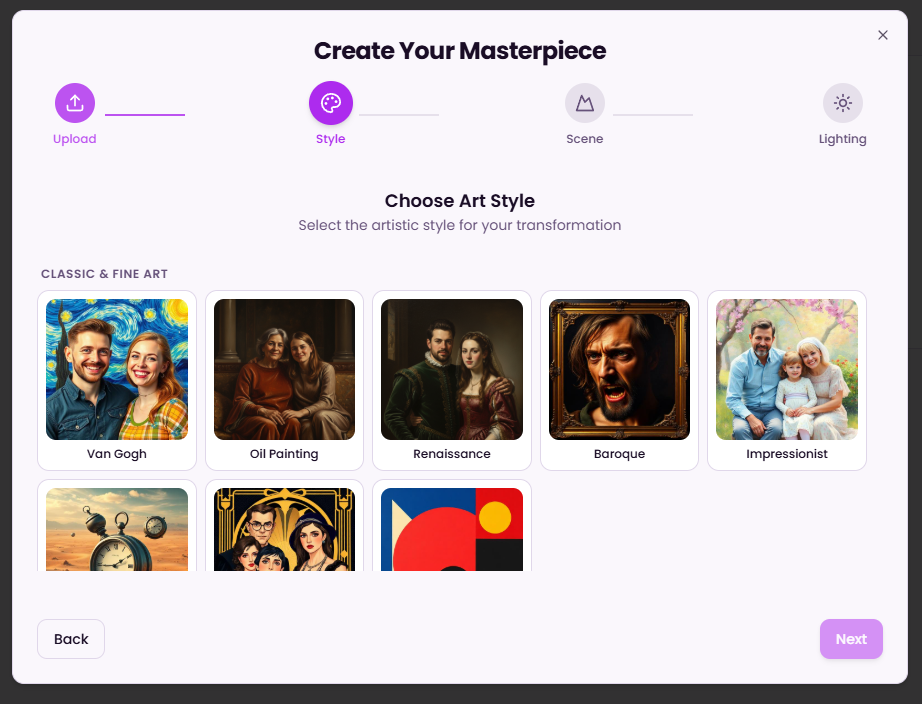
Task: Jump to the Lighting step label
Action: point(843,139)
